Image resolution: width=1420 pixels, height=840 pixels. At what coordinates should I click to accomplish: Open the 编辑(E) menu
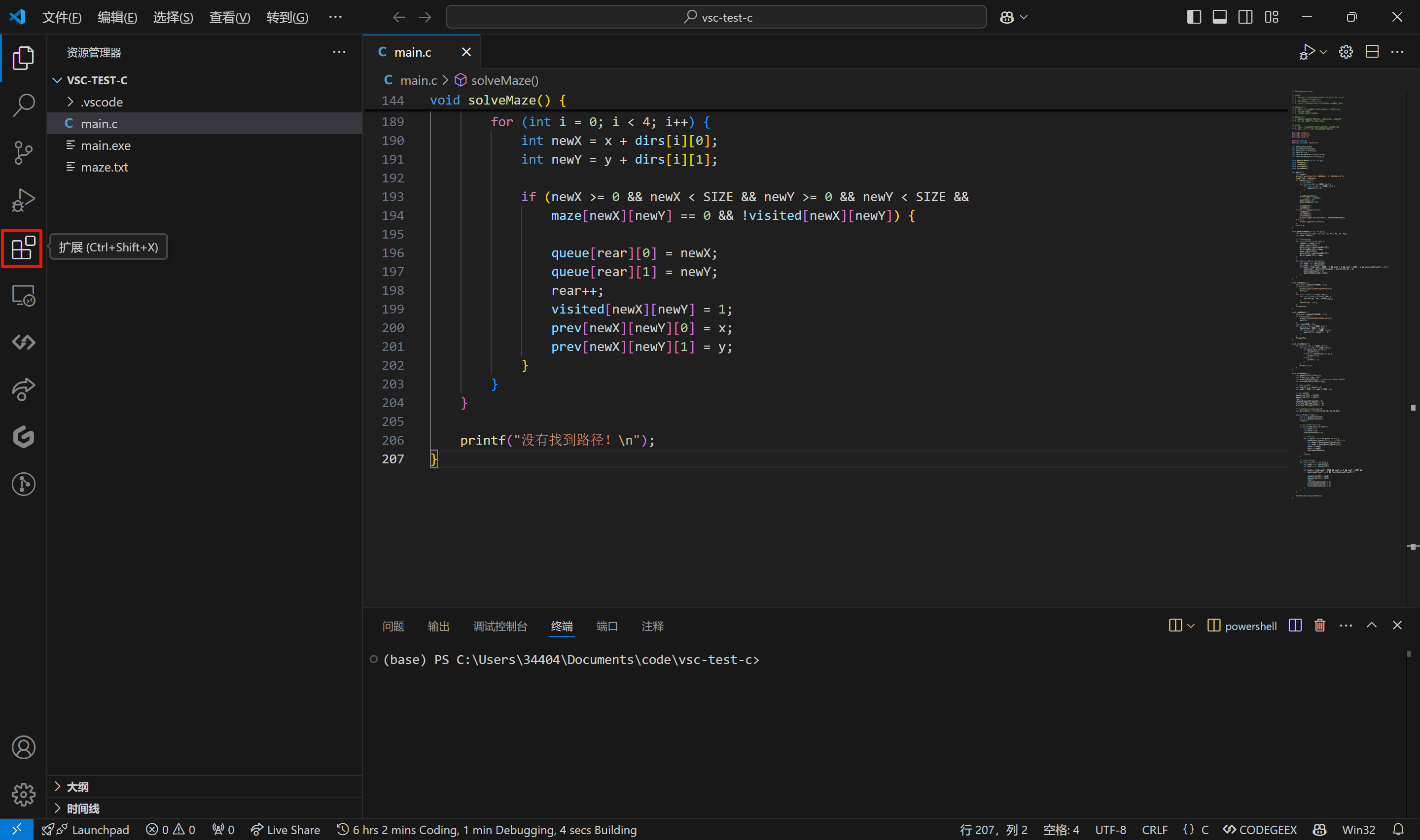pyautogui.click(x=117, y=18)
